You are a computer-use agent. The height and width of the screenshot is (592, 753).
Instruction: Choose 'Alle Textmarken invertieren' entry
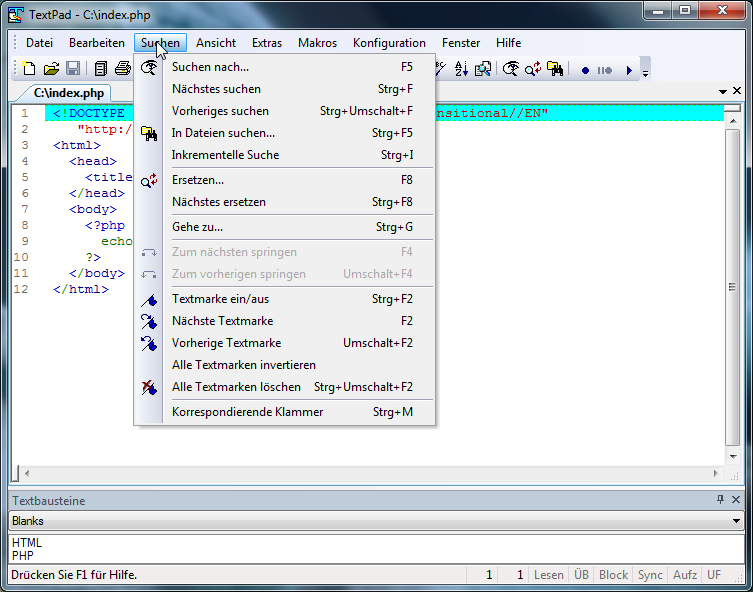(284, 365)
